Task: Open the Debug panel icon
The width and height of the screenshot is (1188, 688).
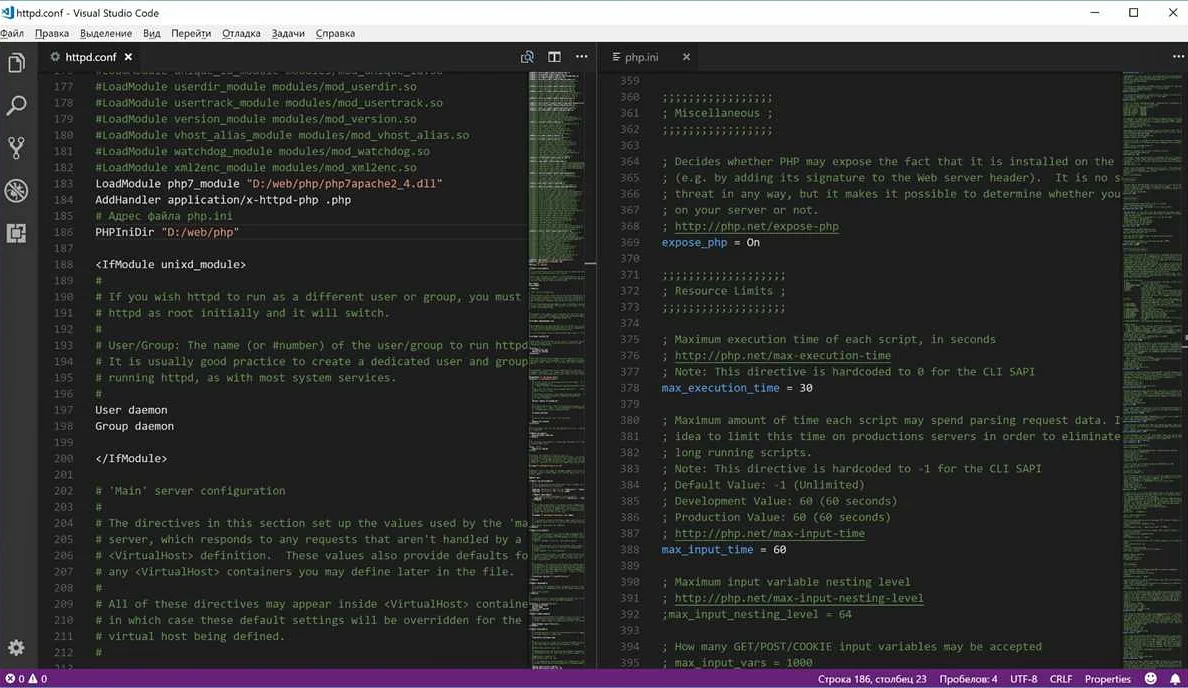Action: [16, 190]
